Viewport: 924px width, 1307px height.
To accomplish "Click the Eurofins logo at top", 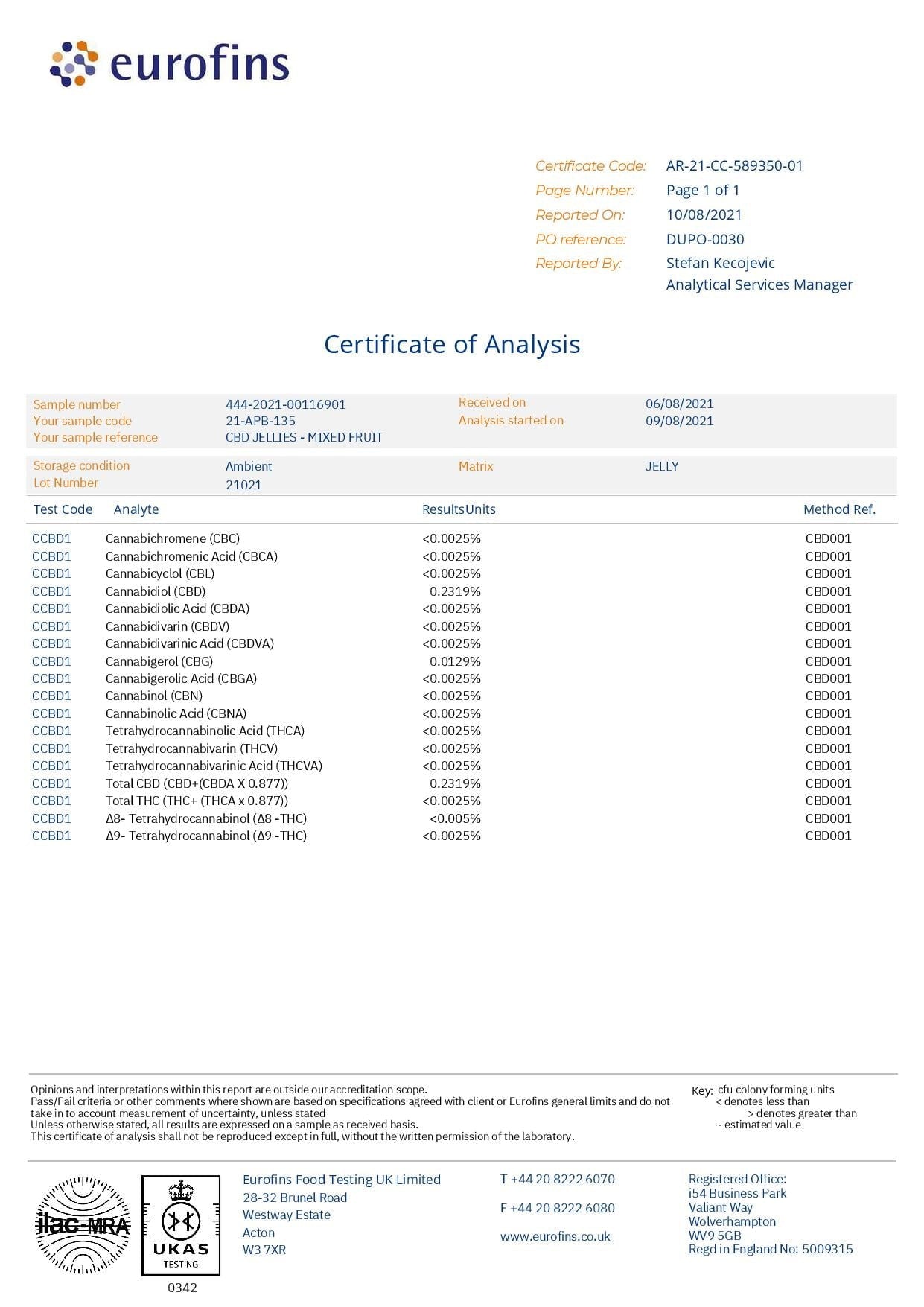I will point(170,64).
